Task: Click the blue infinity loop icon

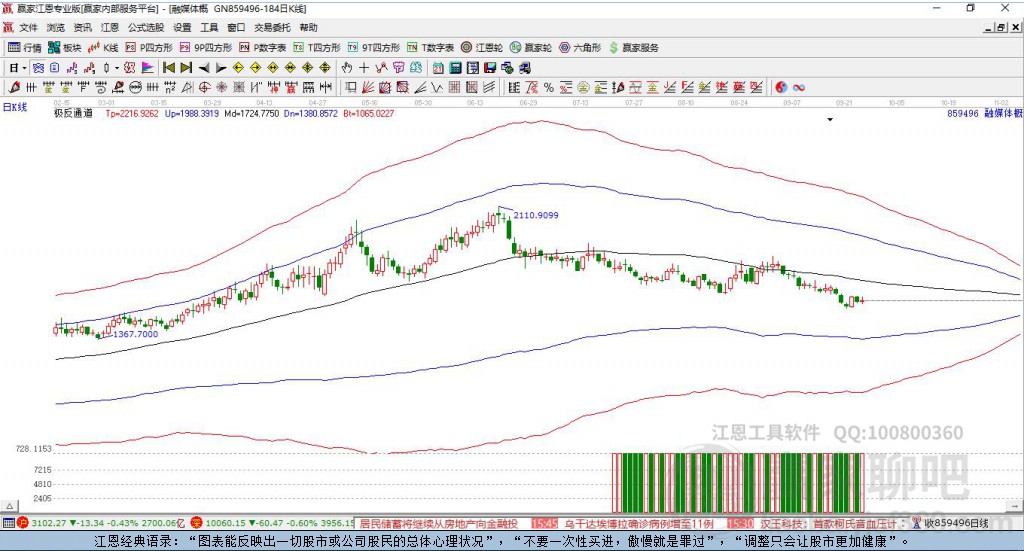Action: tap(799, 87)
